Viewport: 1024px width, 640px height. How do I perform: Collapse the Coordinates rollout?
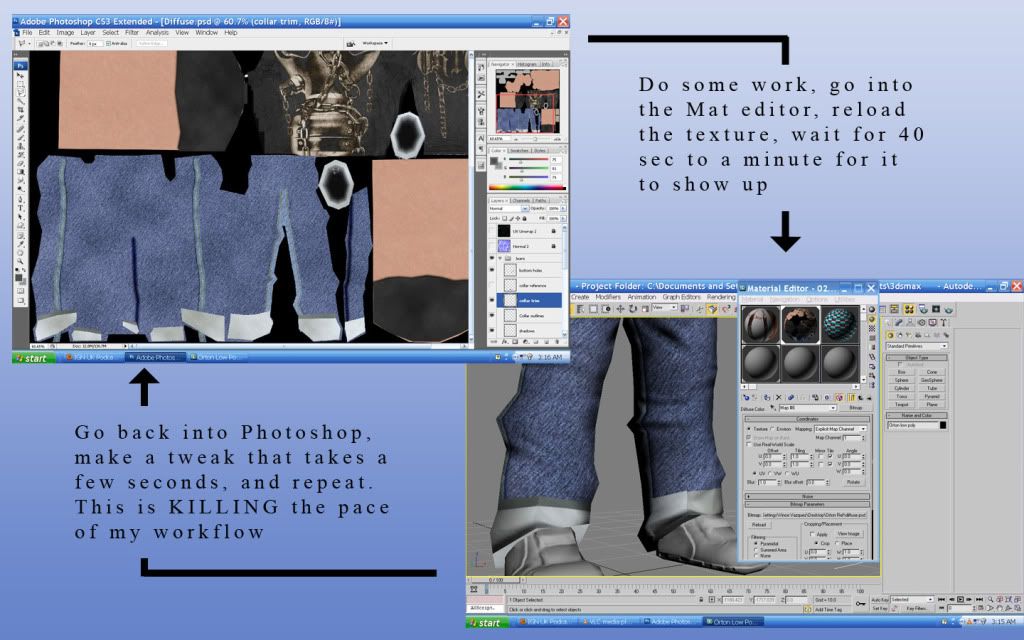coord(807,419)
